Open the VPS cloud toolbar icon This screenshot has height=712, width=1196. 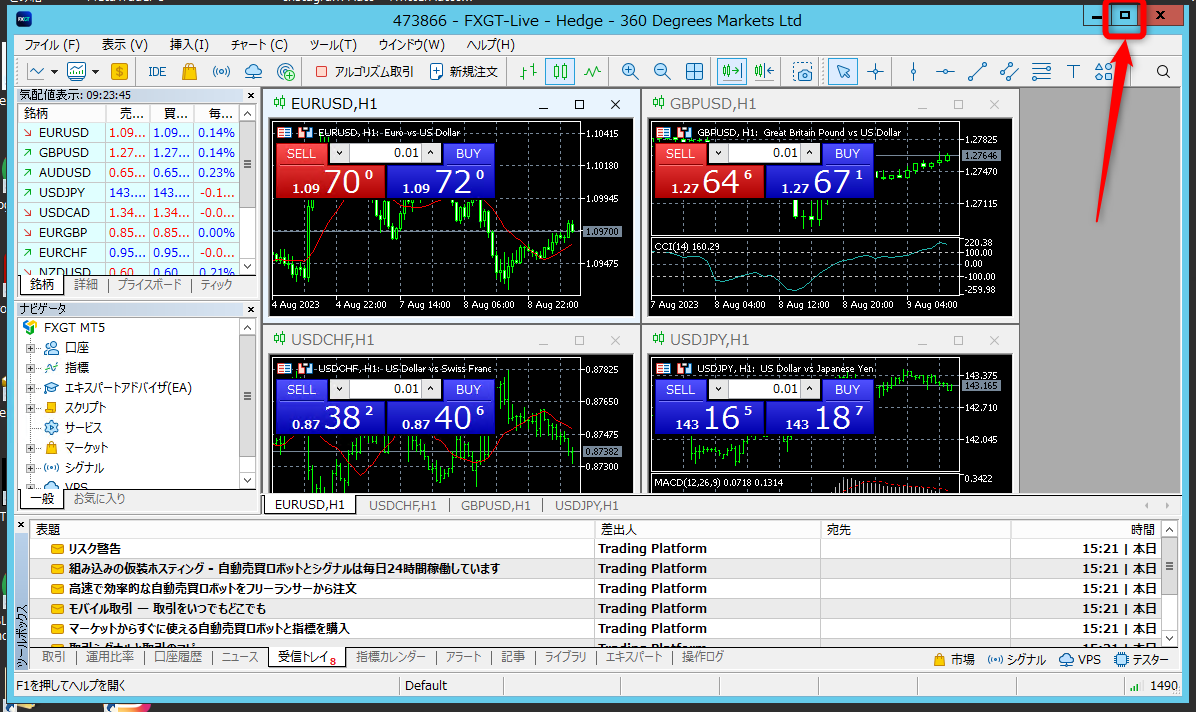[253, 72]
